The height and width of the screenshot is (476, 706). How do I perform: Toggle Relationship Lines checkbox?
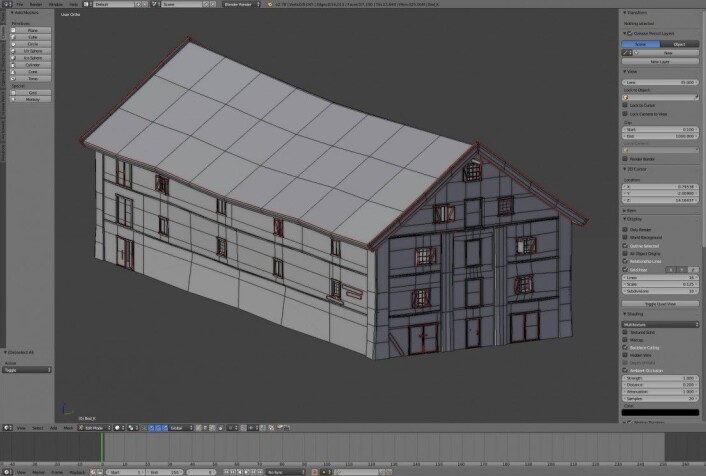pos(625,261)
